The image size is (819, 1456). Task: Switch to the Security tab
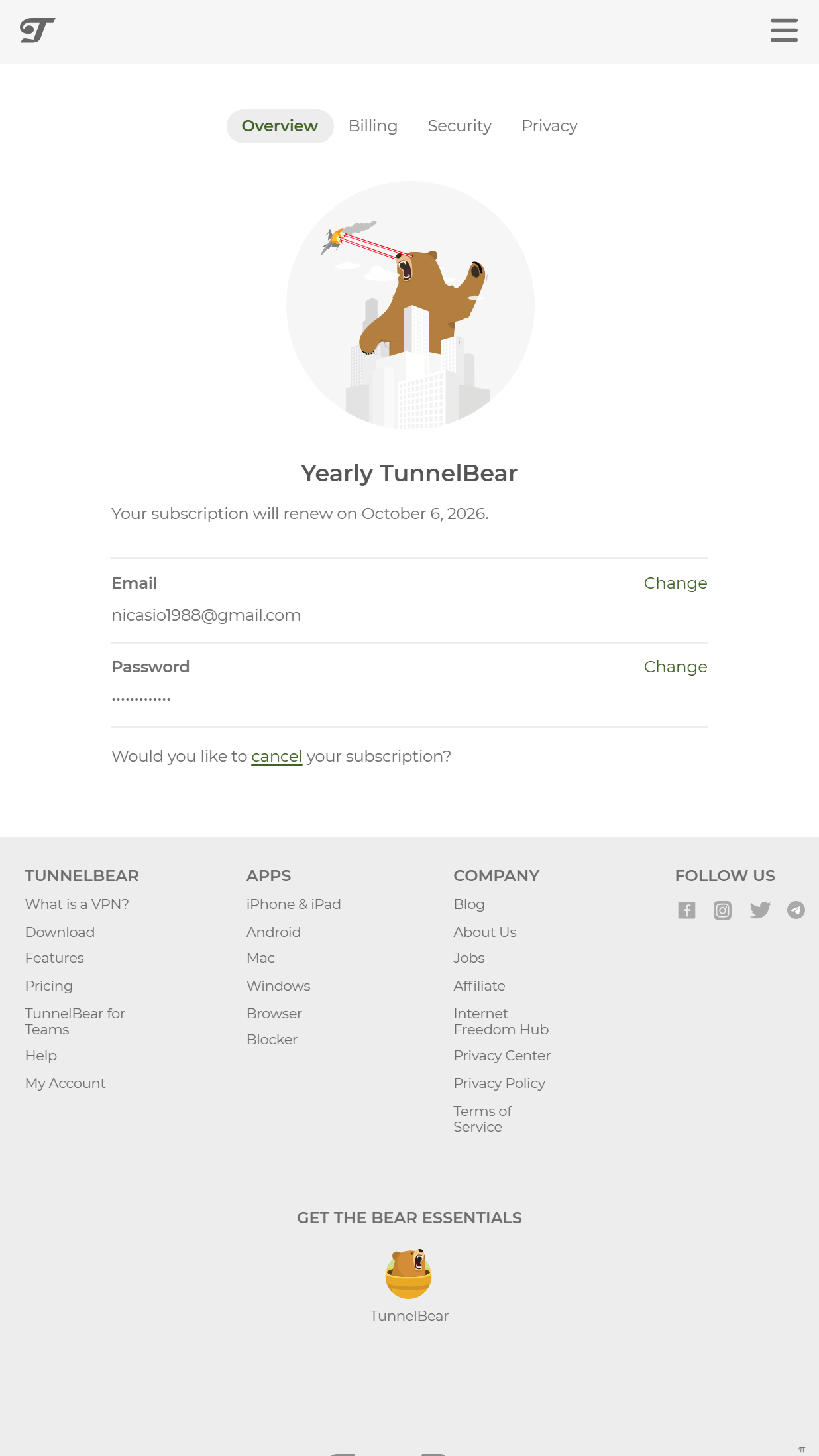pyautogui.click(x=459, y=126)
